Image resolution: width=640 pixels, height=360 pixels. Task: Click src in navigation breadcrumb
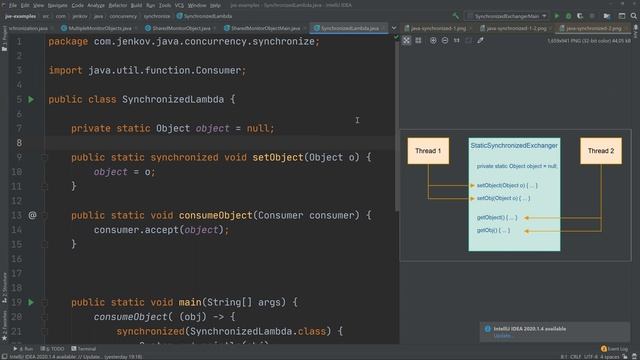click(46, 16)
